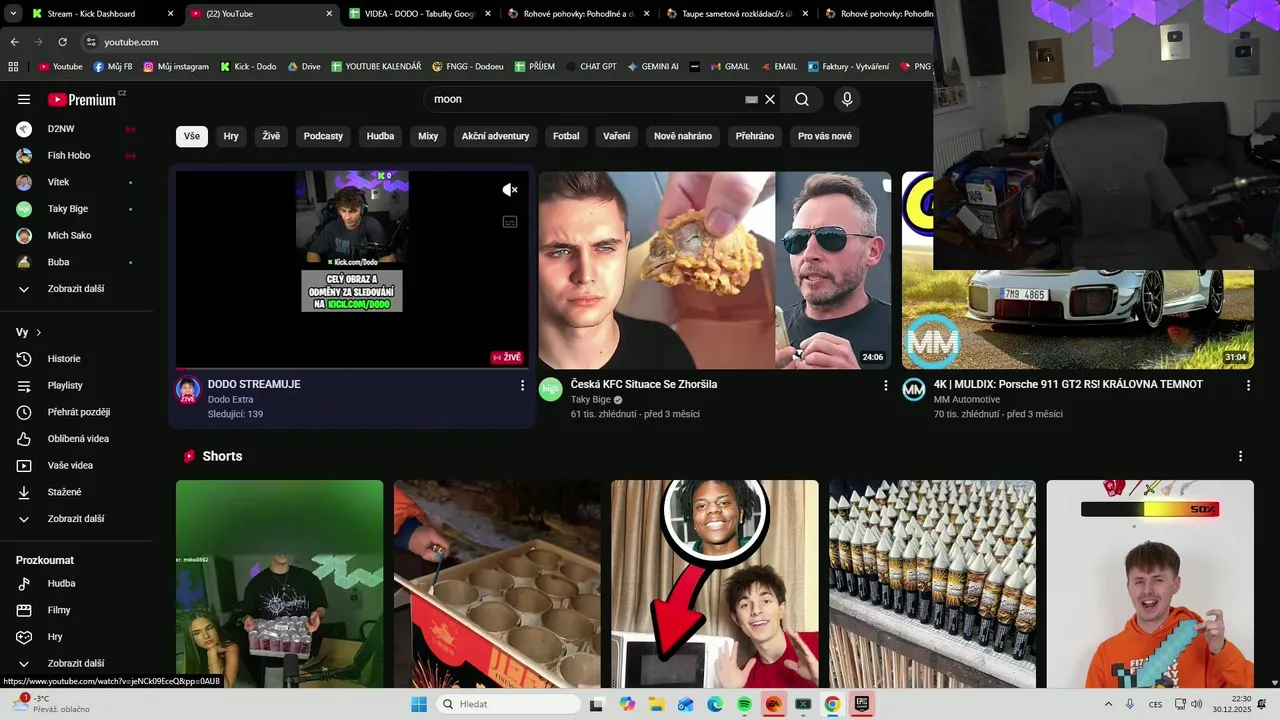The width and height of the screenshot is (1280, 720).
Task: Close the Stream - Kick Dashboard tab
Action: [x=170, y=14]
